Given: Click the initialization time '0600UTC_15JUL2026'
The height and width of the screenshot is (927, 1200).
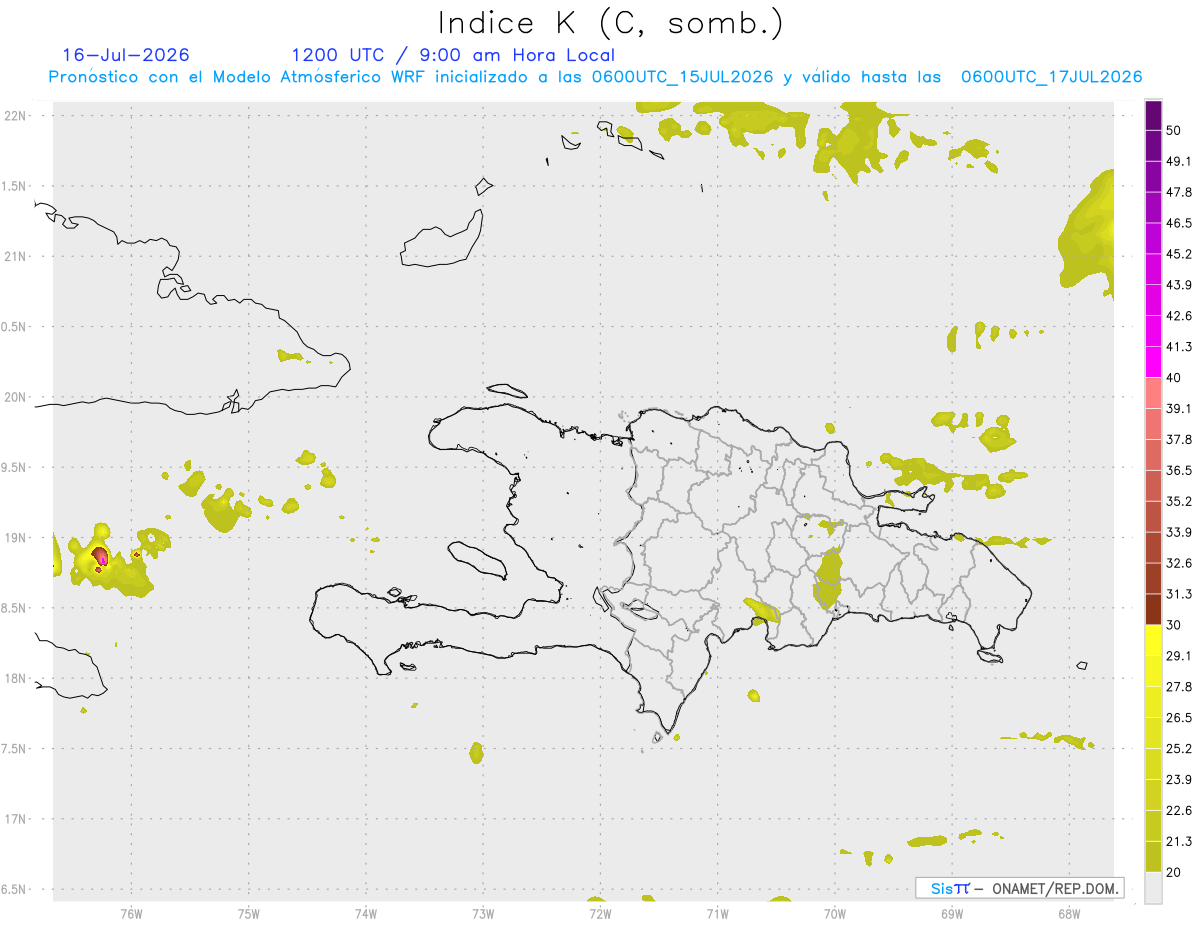Looking at the screenshot, I should [682, 77].
